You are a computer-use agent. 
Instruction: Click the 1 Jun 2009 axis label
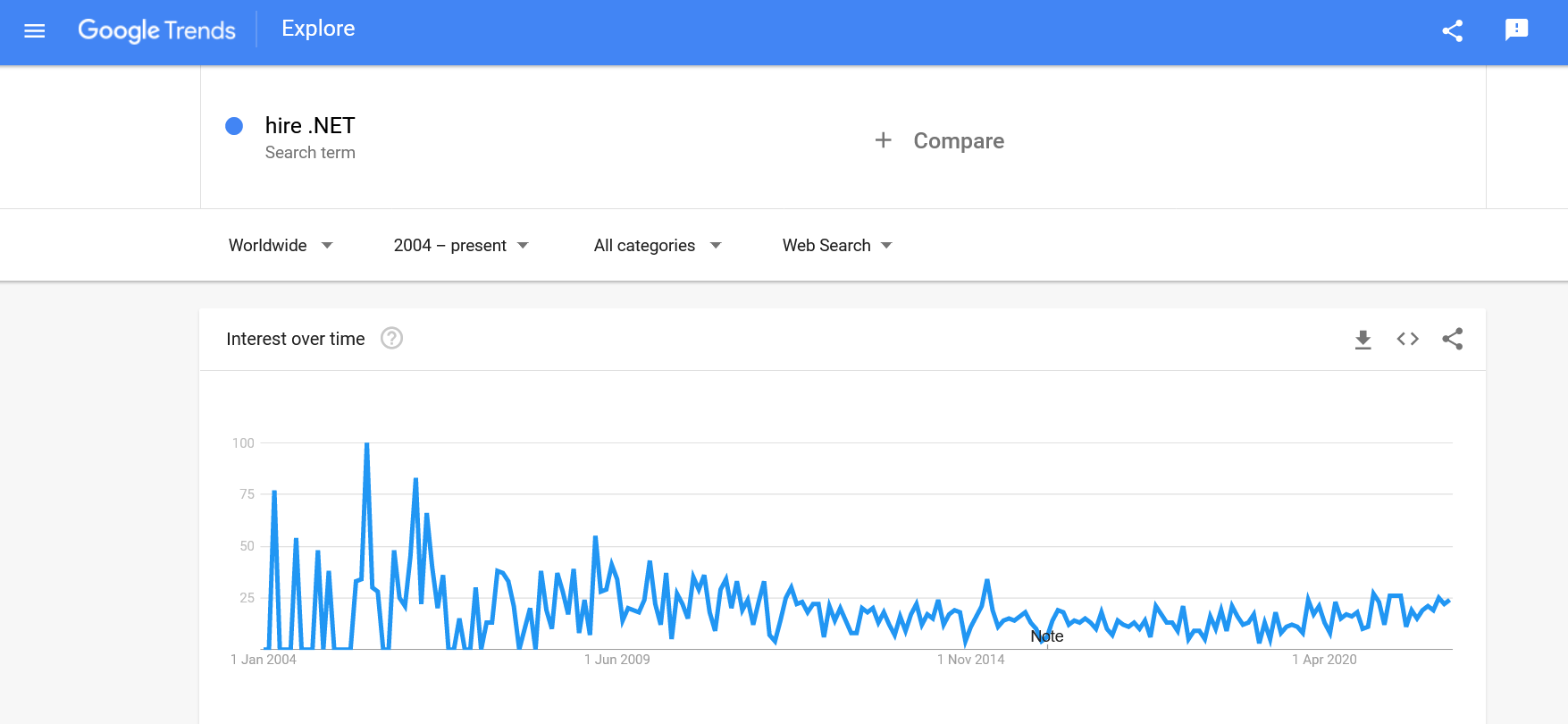617,660
